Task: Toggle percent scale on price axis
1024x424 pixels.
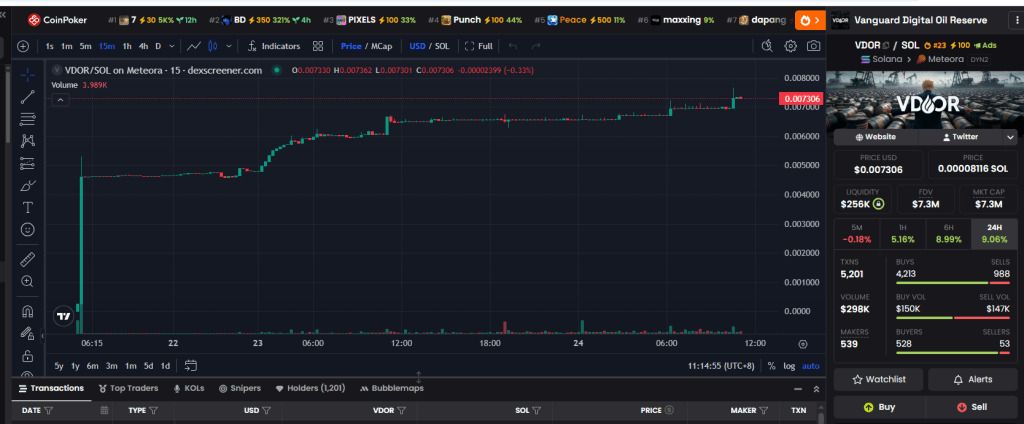Action: [x=771, y=366]
